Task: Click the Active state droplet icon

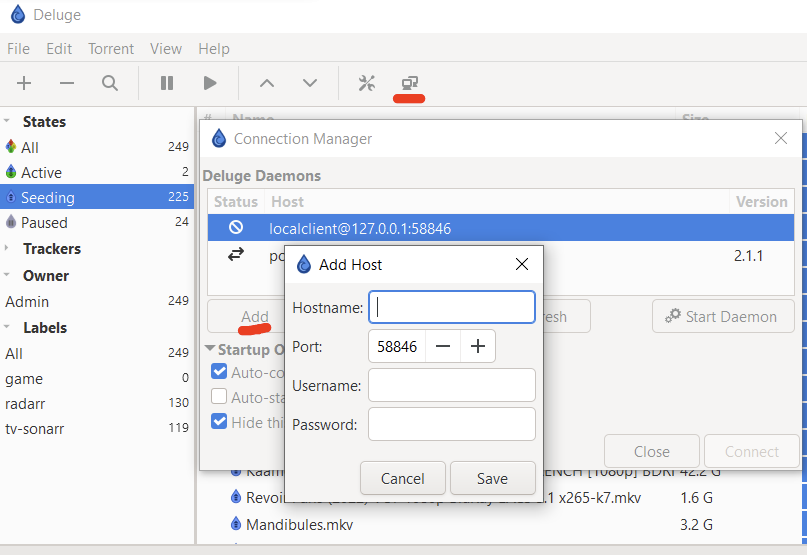Action: [11, 171]
